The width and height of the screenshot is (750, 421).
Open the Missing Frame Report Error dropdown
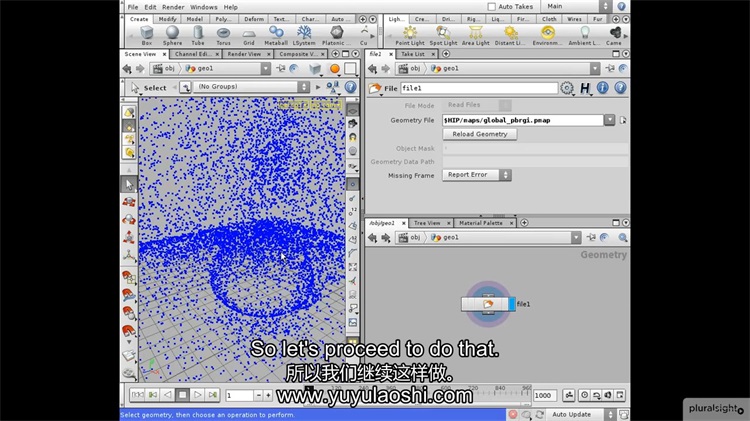[477, 175]
